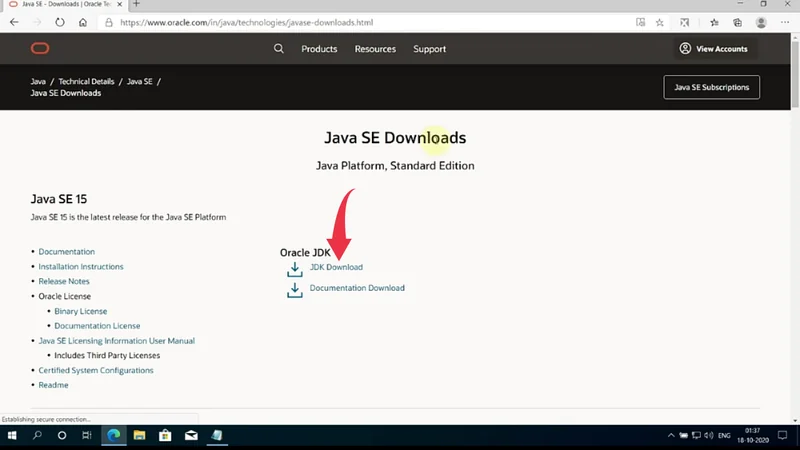Expand the View Accounts dropdown
The width and height of the screenshot is (800, 450).
[713, 48]
